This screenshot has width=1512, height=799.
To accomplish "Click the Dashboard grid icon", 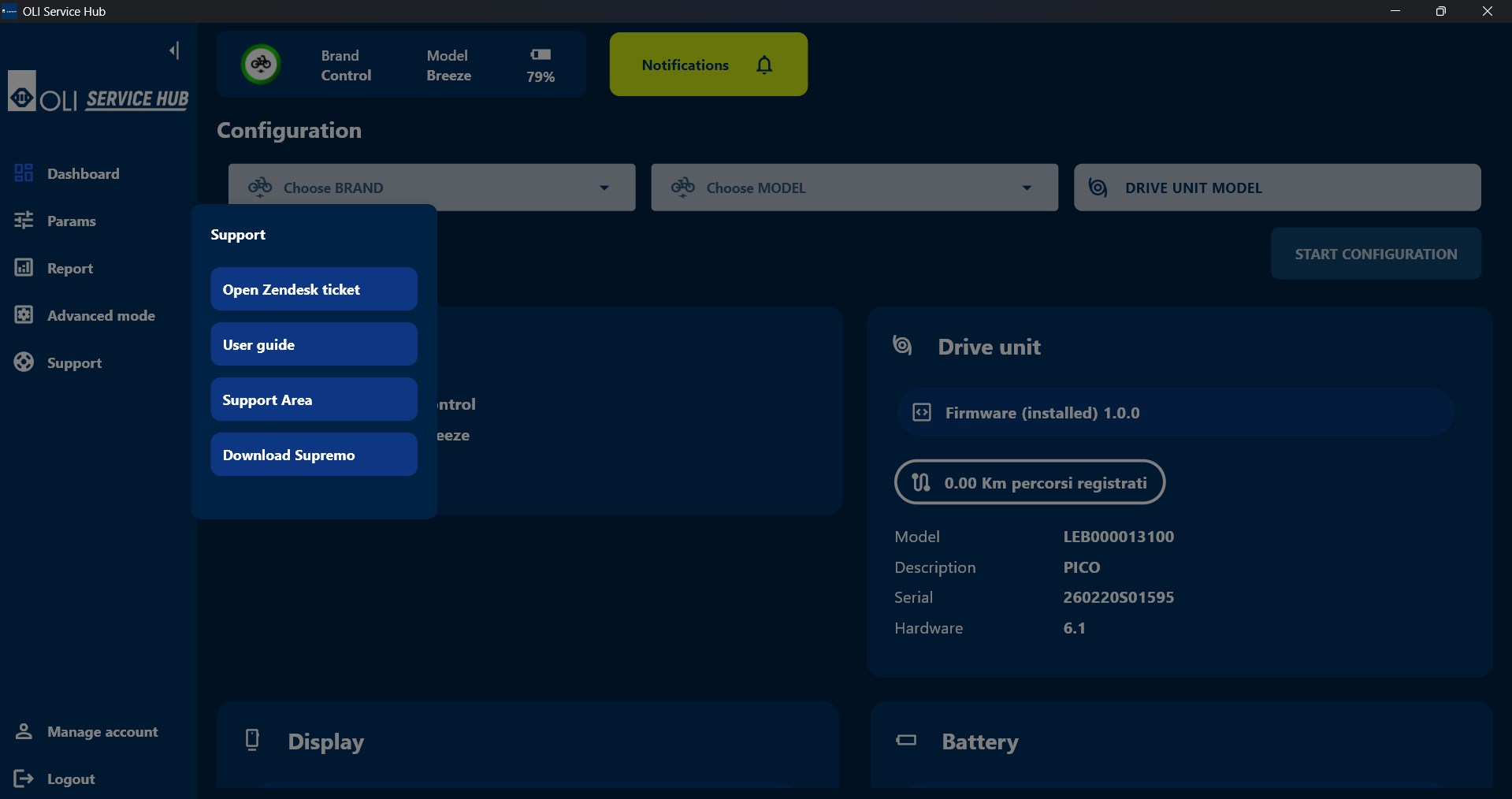I will pos(24,173).
